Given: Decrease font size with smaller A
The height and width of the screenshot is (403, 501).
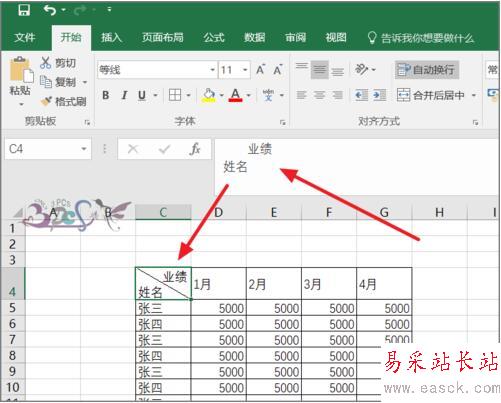Looking at the screenshot, I should 278,70.
